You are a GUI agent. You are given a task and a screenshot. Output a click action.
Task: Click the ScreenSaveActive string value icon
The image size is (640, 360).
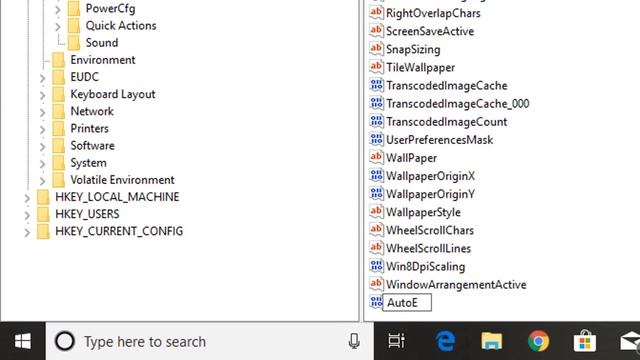376,31
